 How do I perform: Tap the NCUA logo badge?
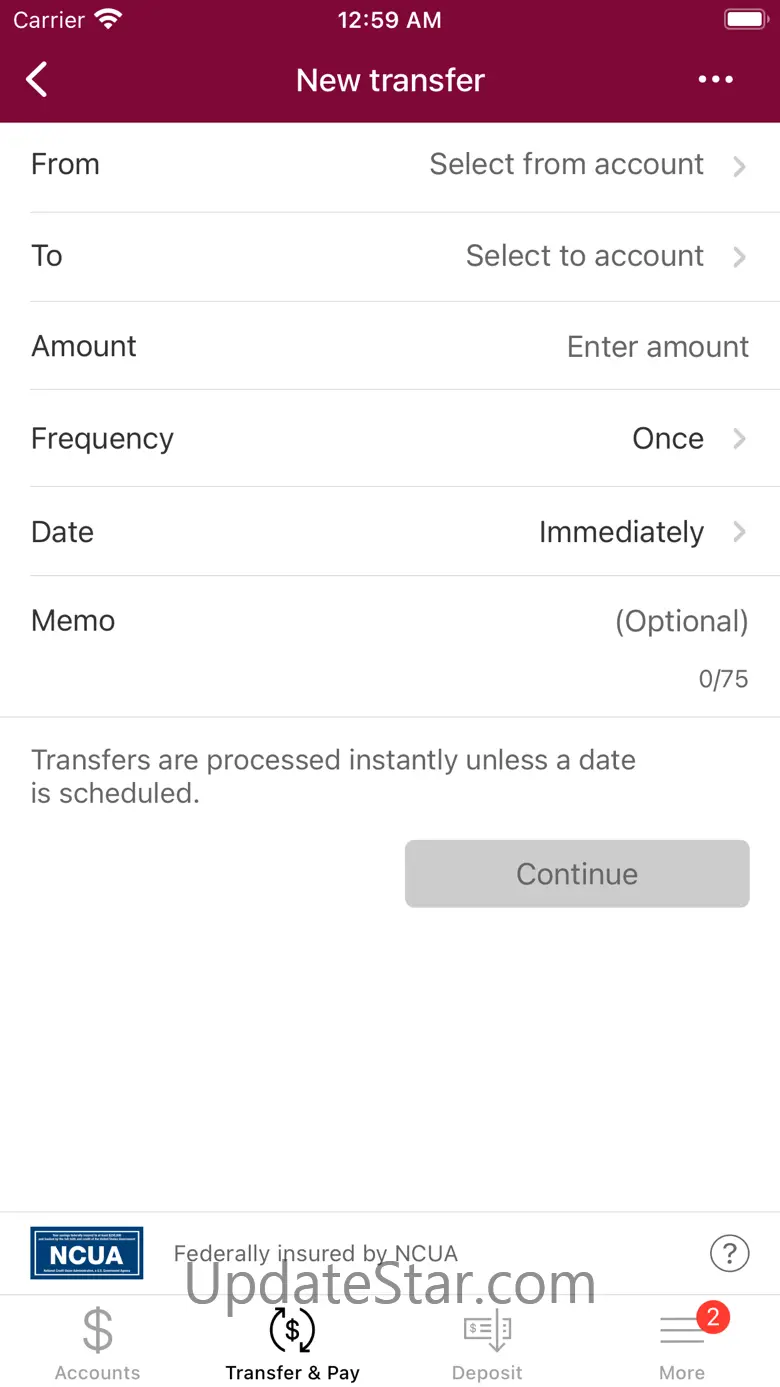(x=87, y=1252)
